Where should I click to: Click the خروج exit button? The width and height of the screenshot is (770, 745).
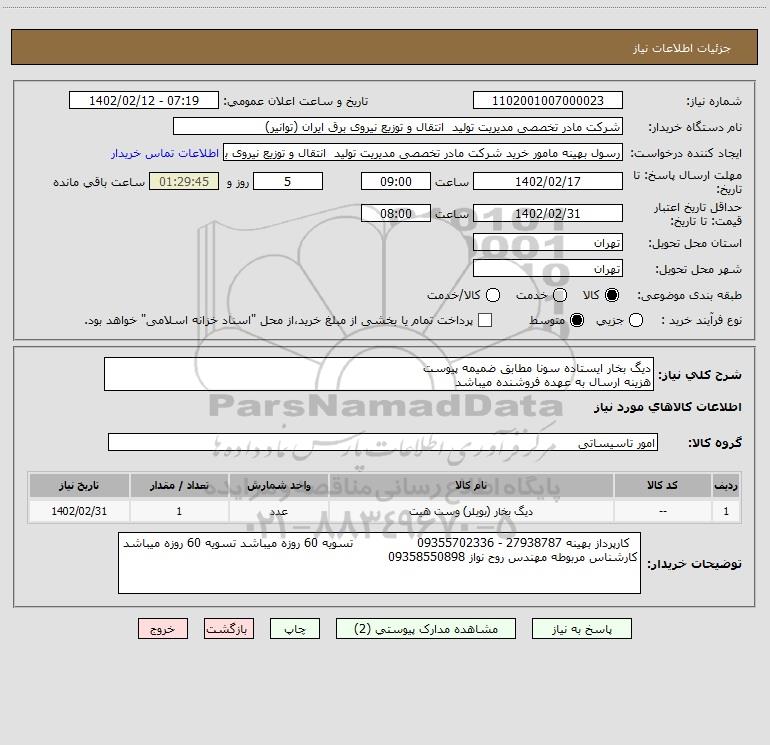[x=163, y=629]
